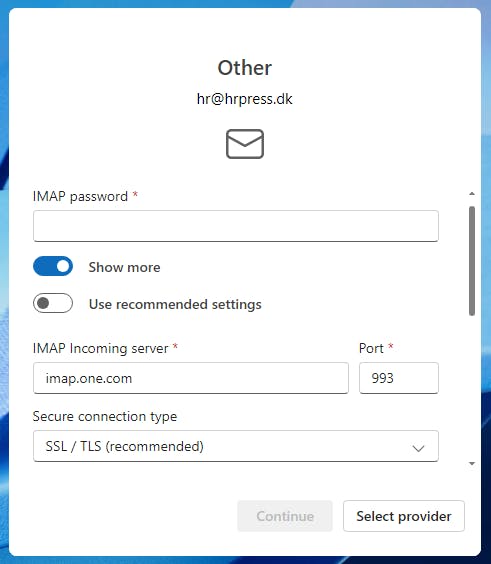Image resolution: width=491 pixels, height=564 pixels.
Task: Click the IMAP password field
Action: pos(236,226)
